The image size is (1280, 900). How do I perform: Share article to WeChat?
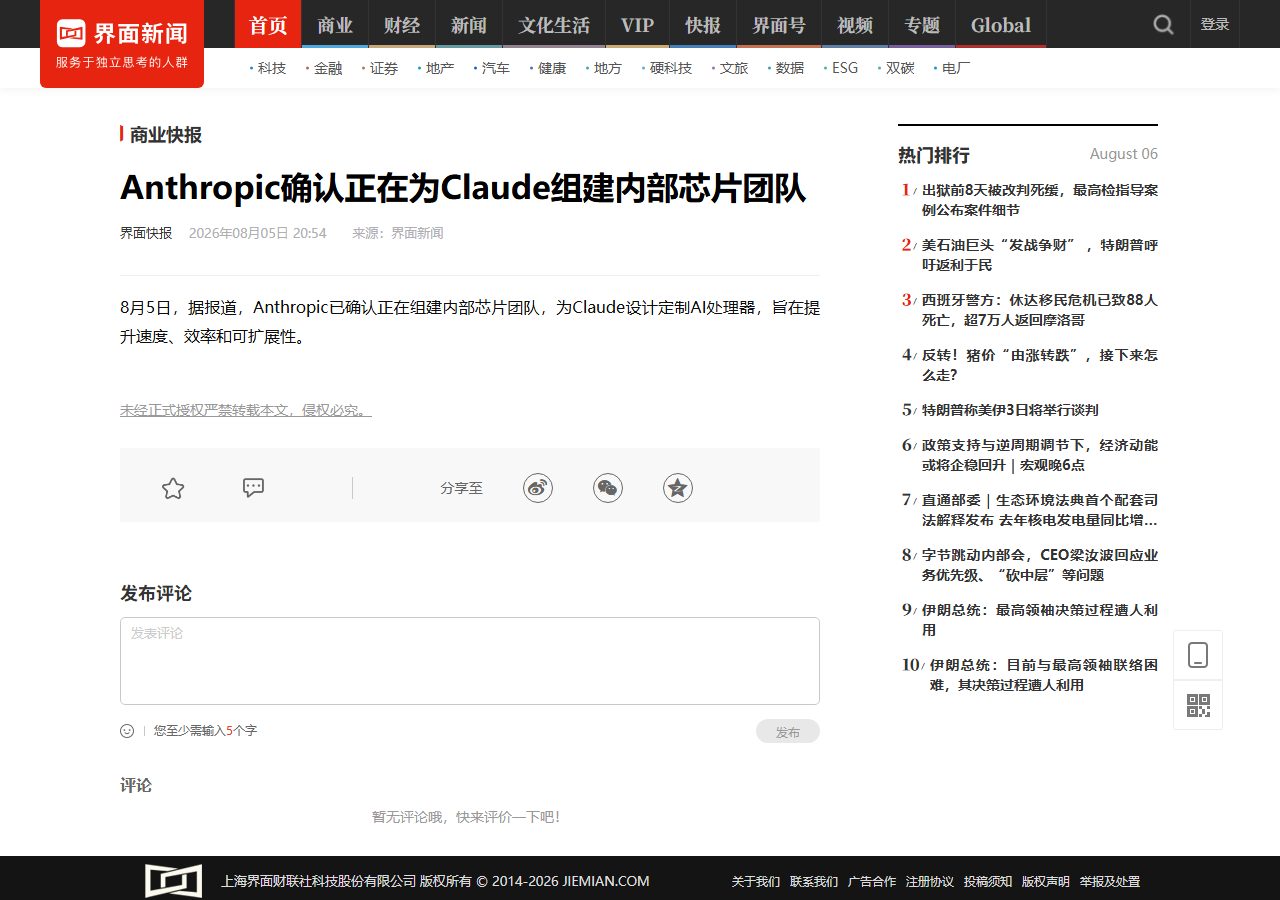[608, 488]
